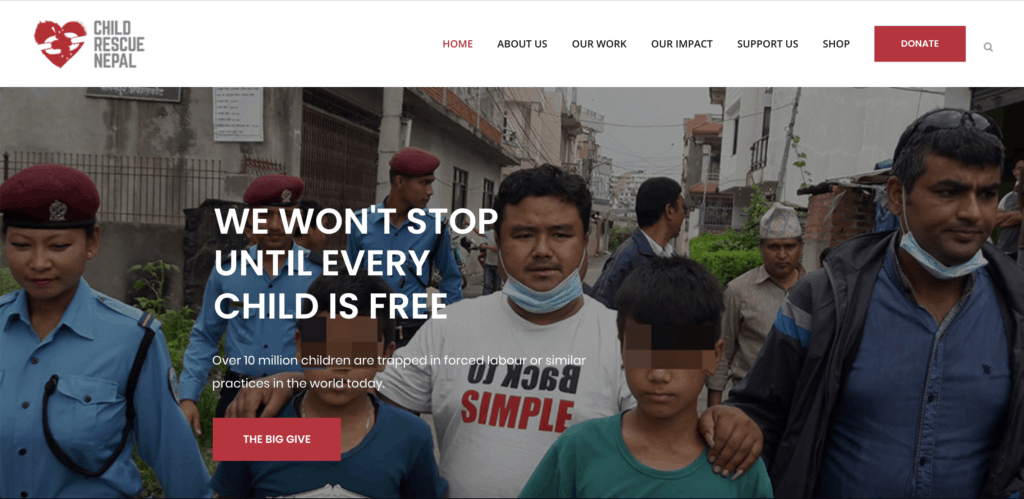Screen dimensions: 1024x499
Task: Open the search magnifier icon
Action: [988, 47]
